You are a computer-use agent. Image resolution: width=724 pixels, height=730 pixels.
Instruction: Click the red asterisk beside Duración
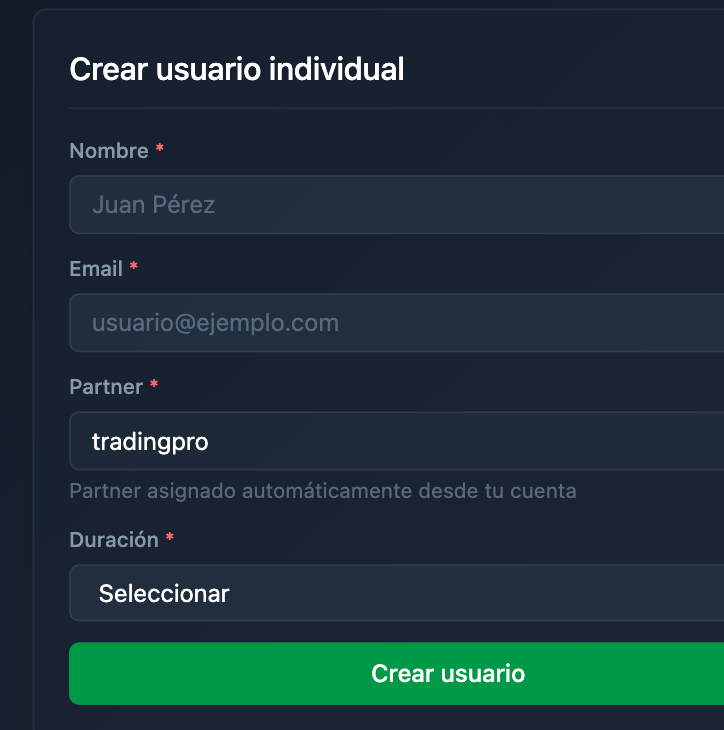pos(170,539)
